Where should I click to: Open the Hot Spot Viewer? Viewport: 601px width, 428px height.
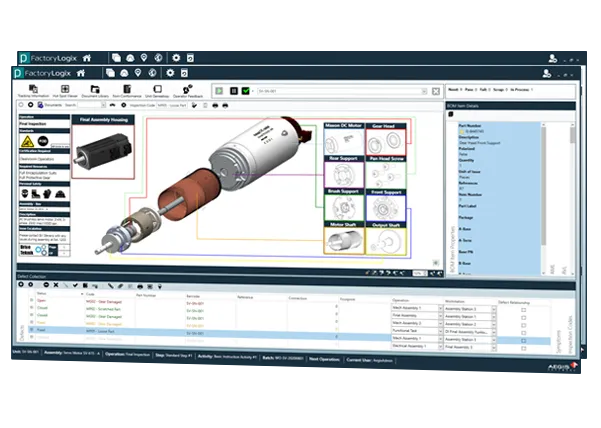[x=65, y=91]
